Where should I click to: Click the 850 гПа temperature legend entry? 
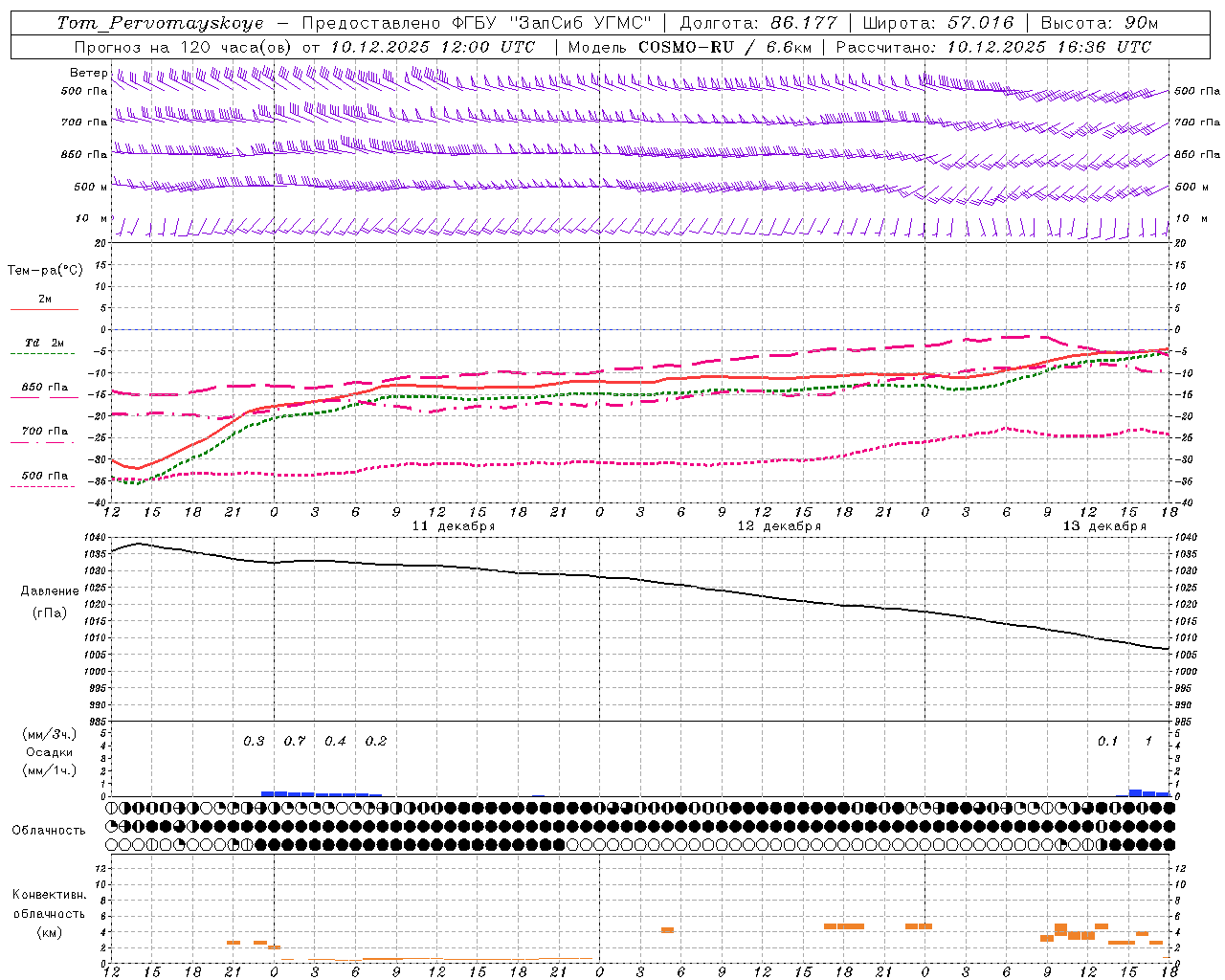pos(45,388)
